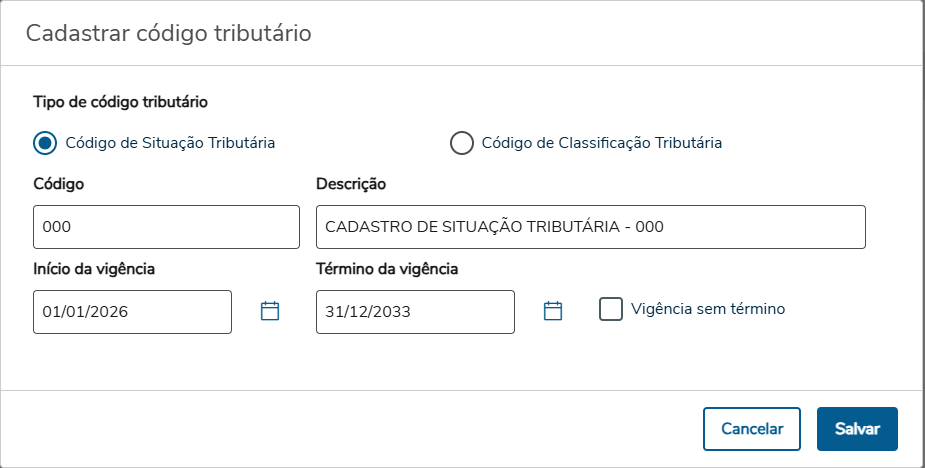Image resolution: width=925 pixels, height=468 pixels.
Task: Save the form with the Salvar button
Action: pyautogui.click(x=857, y=429)
